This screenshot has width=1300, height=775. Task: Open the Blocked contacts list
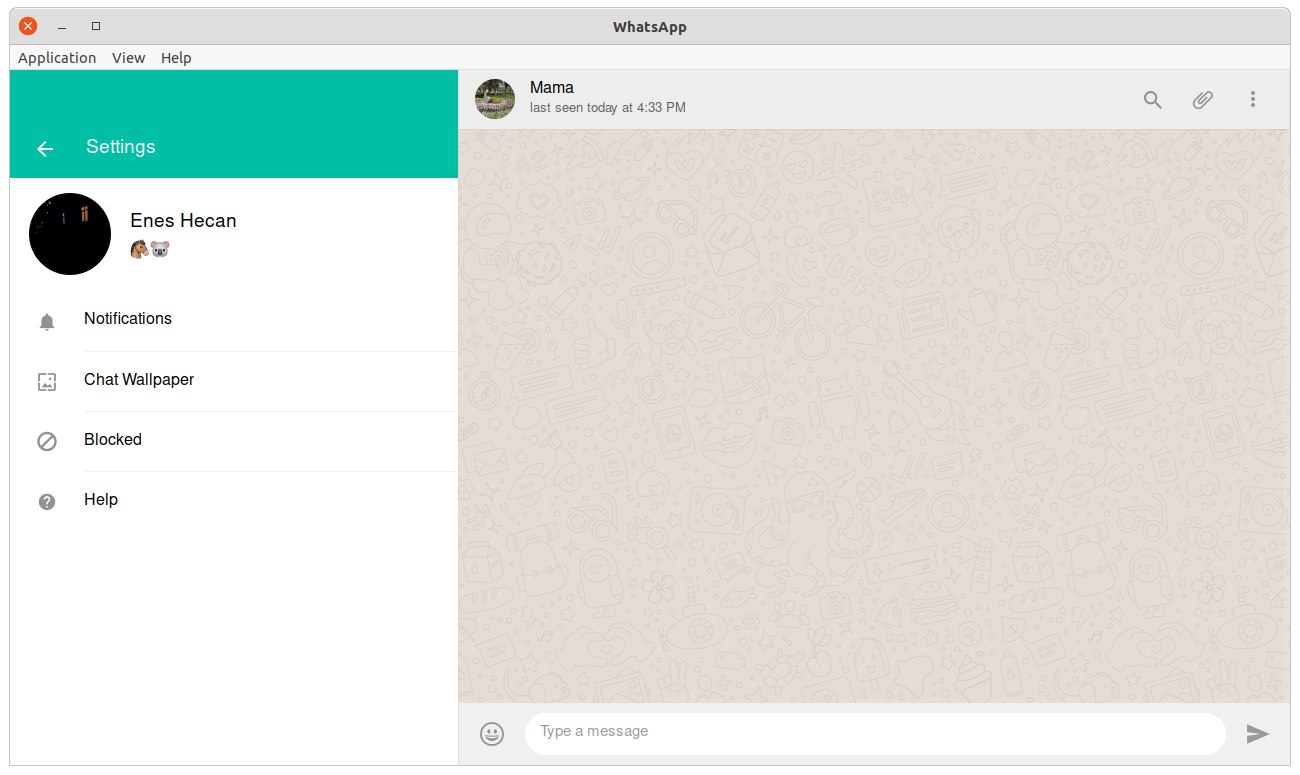click(x=234, y=441)
